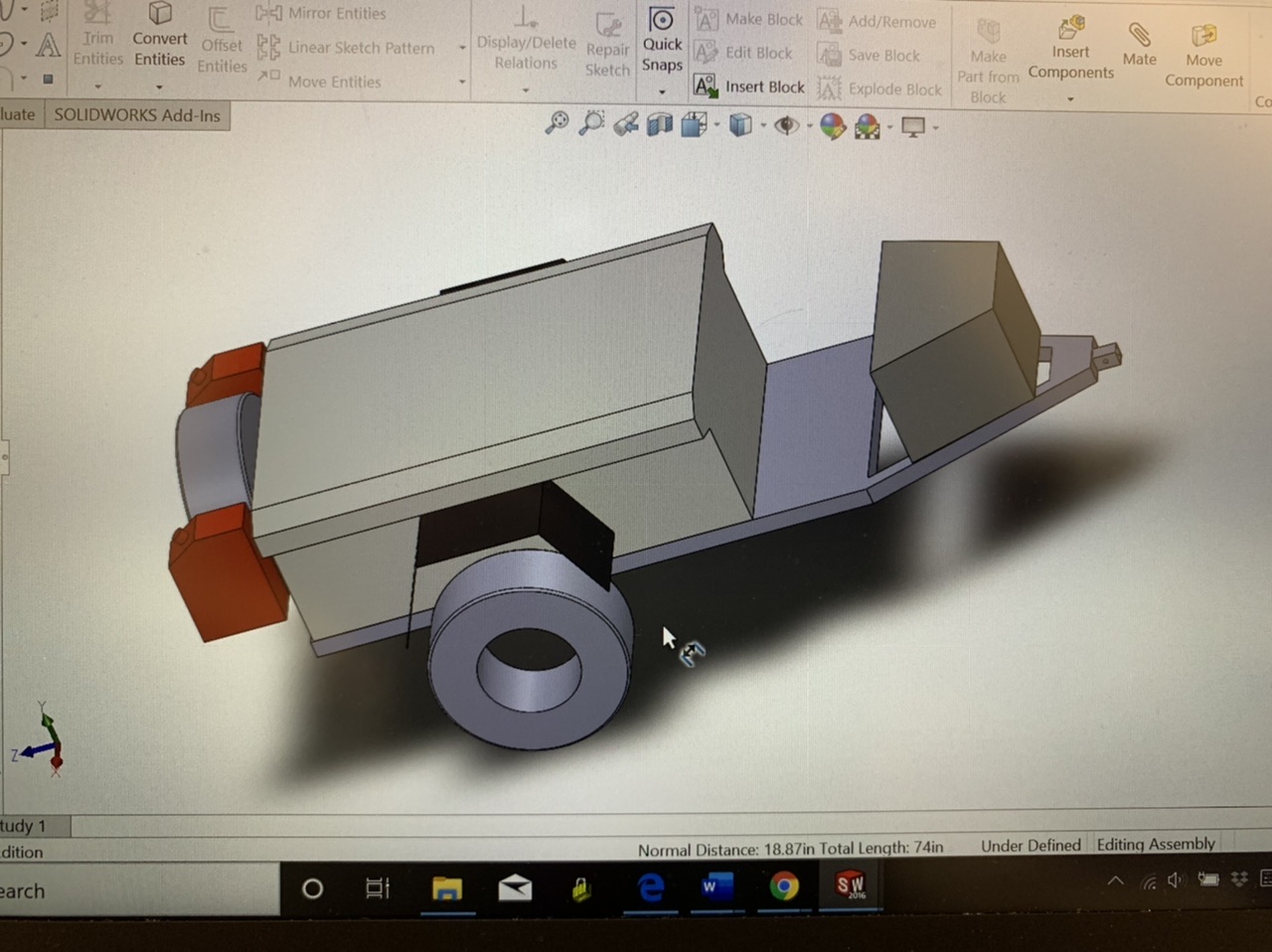Expand the View Settings monitor dropdown arrow
Image resolution: width=1272 pixels, height=952 pixels.
coord(935,127)
